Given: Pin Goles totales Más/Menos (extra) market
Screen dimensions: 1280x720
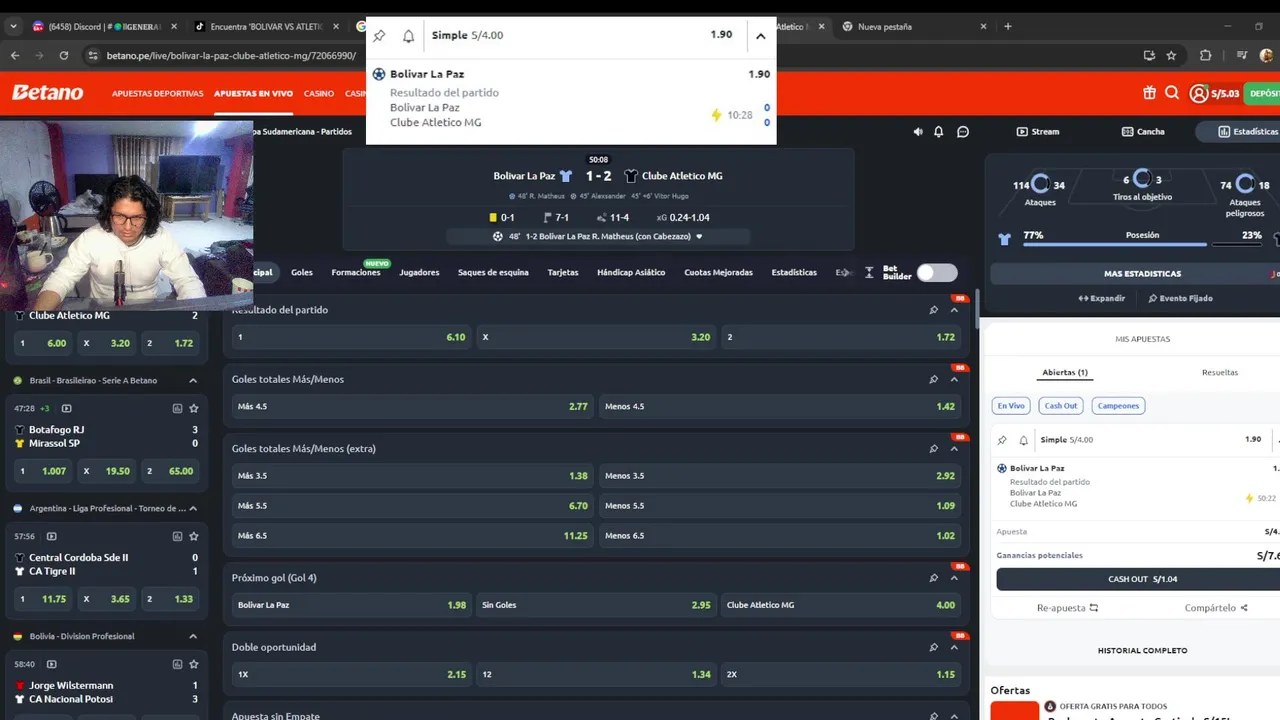Looking at the screenshot, I should point(933,449).
